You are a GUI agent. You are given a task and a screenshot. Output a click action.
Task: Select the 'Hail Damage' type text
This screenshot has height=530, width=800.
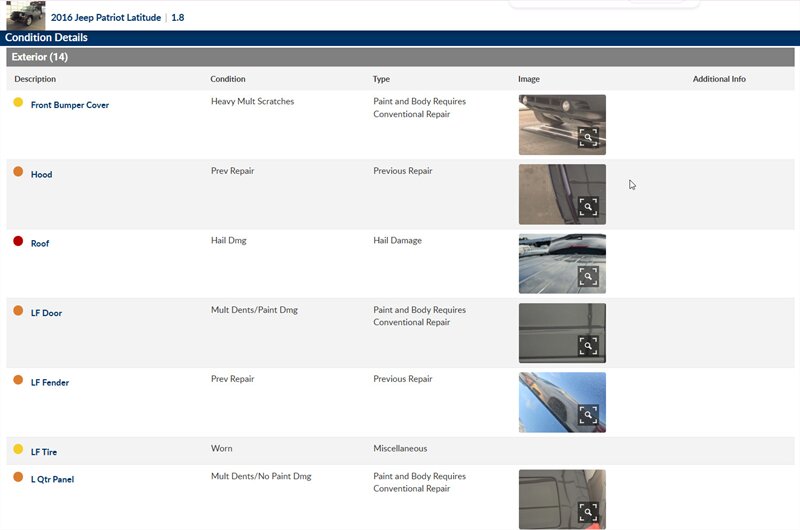click(397, 240)
